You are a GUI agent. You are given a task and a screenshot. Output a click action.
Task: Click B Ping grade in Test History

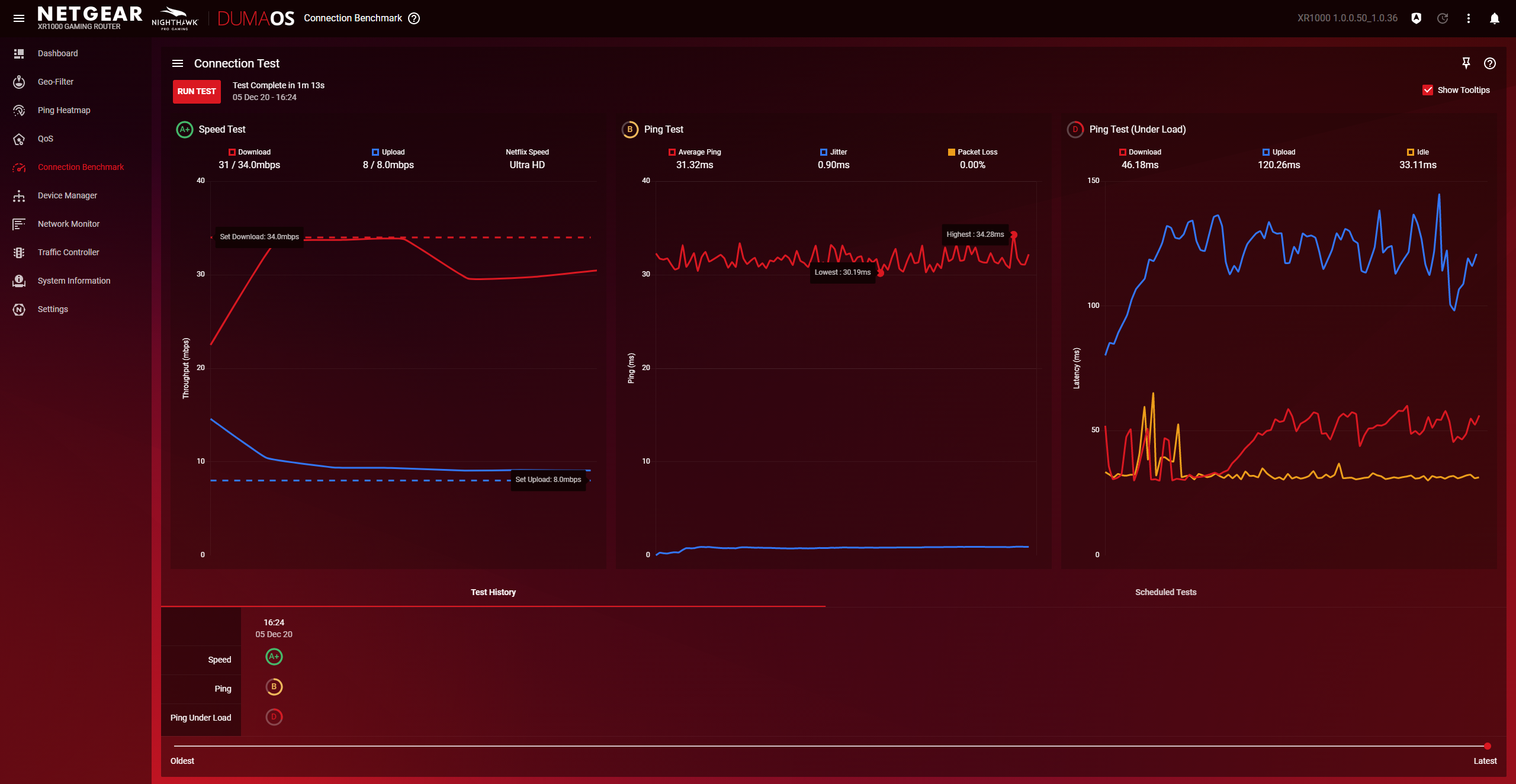274,687
